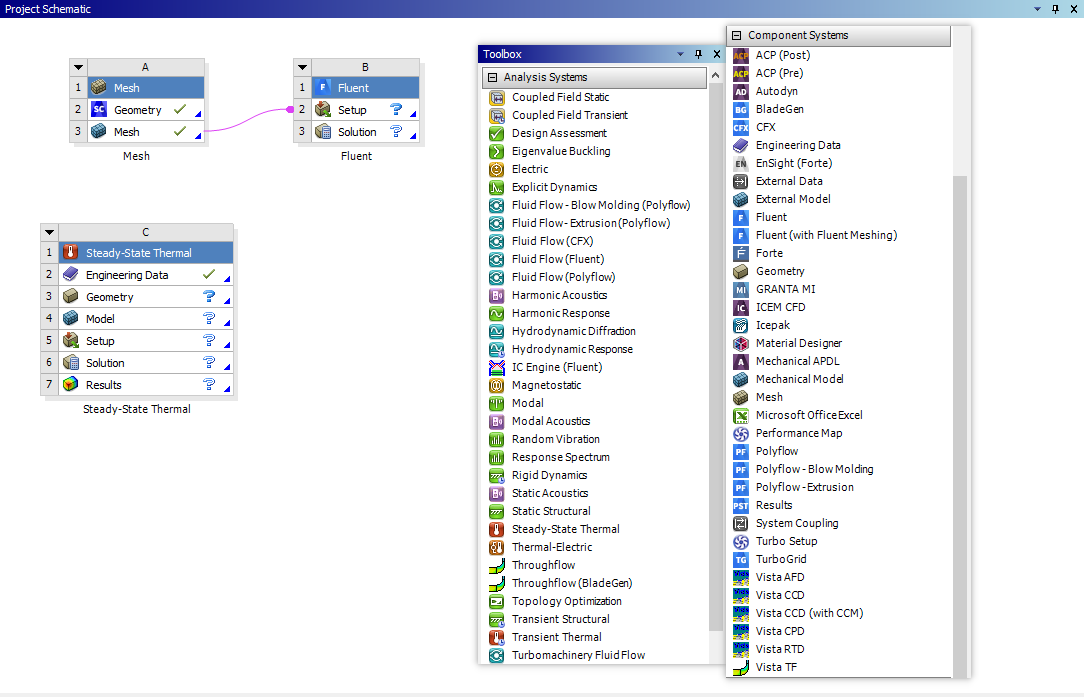Click the Vista TF component icon
The width and height of the screenshot is (1084, 697).
click(740, 667)
